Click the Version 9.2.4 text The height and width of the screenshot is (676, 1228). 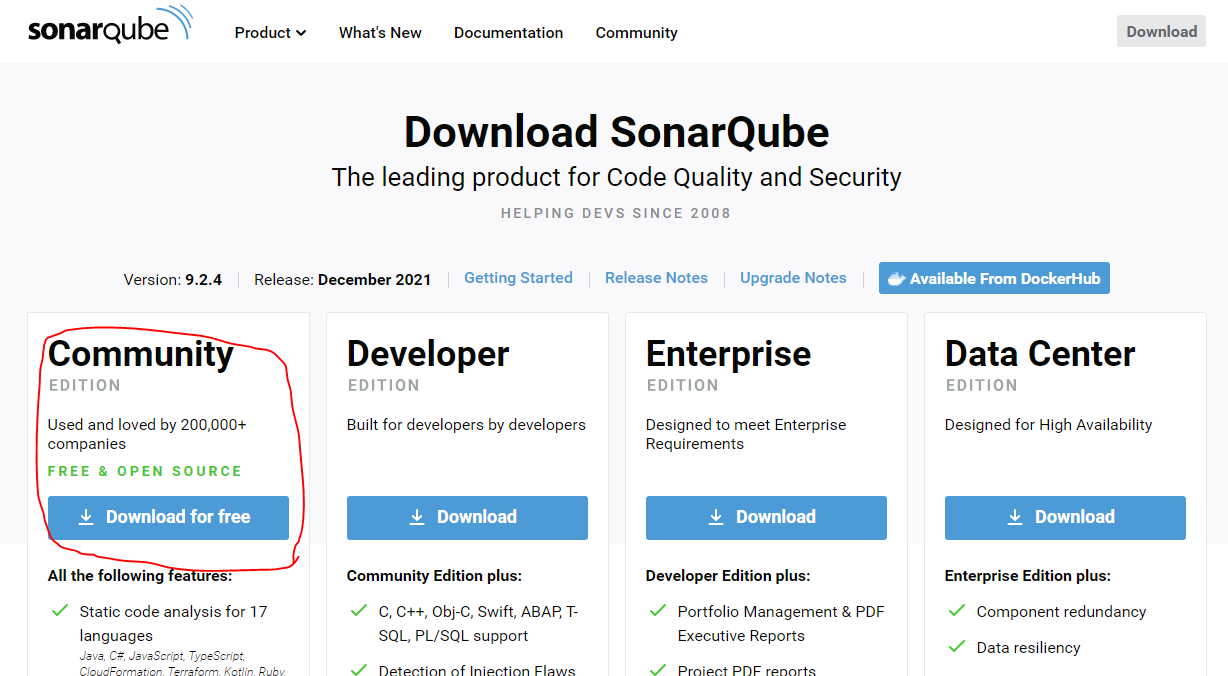point(173,280)
